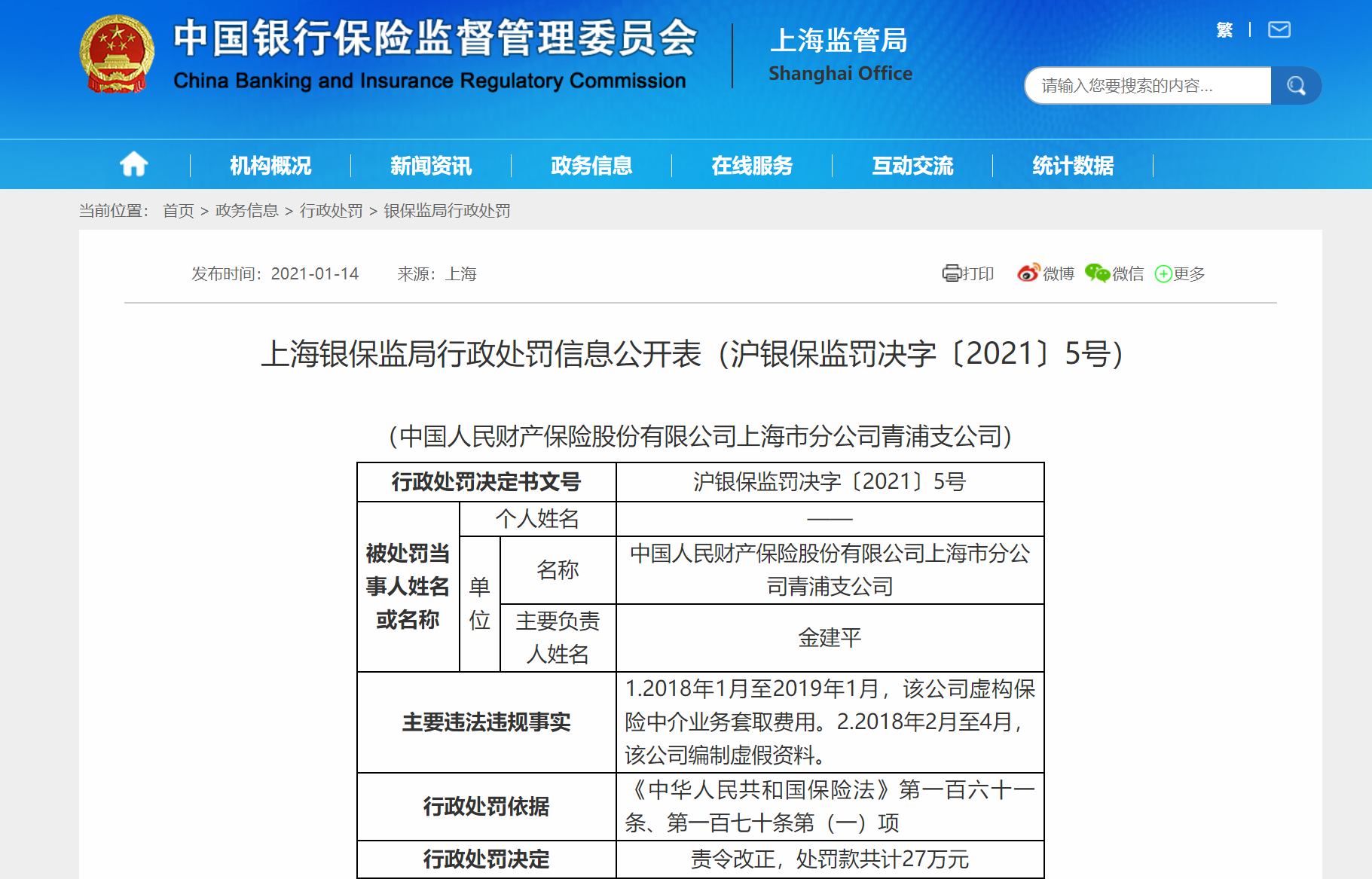The width and height of the screenshot is (1372, 879).
Task: Click the 单位 table cell
Action: (480, 603)
